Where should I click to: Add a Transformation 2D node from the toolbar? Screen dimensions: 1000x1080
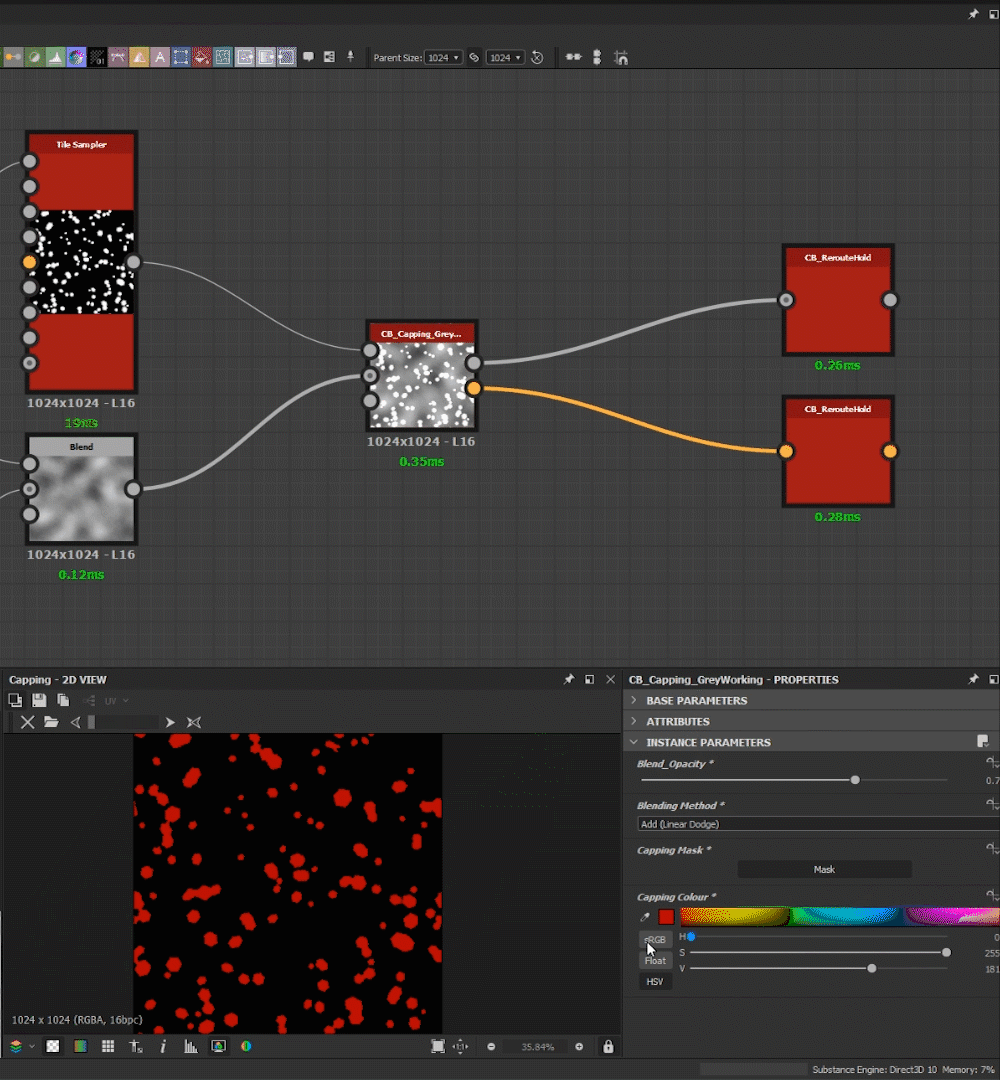[180, 57]
